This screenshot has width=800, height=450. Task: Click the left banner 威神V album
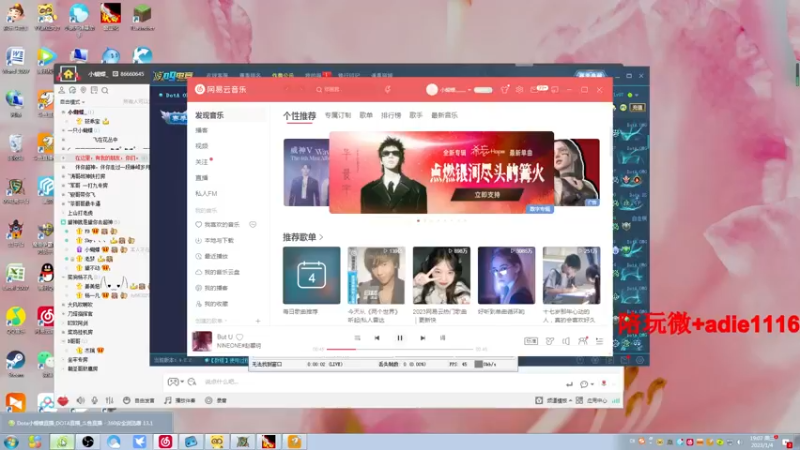(306, 172)
